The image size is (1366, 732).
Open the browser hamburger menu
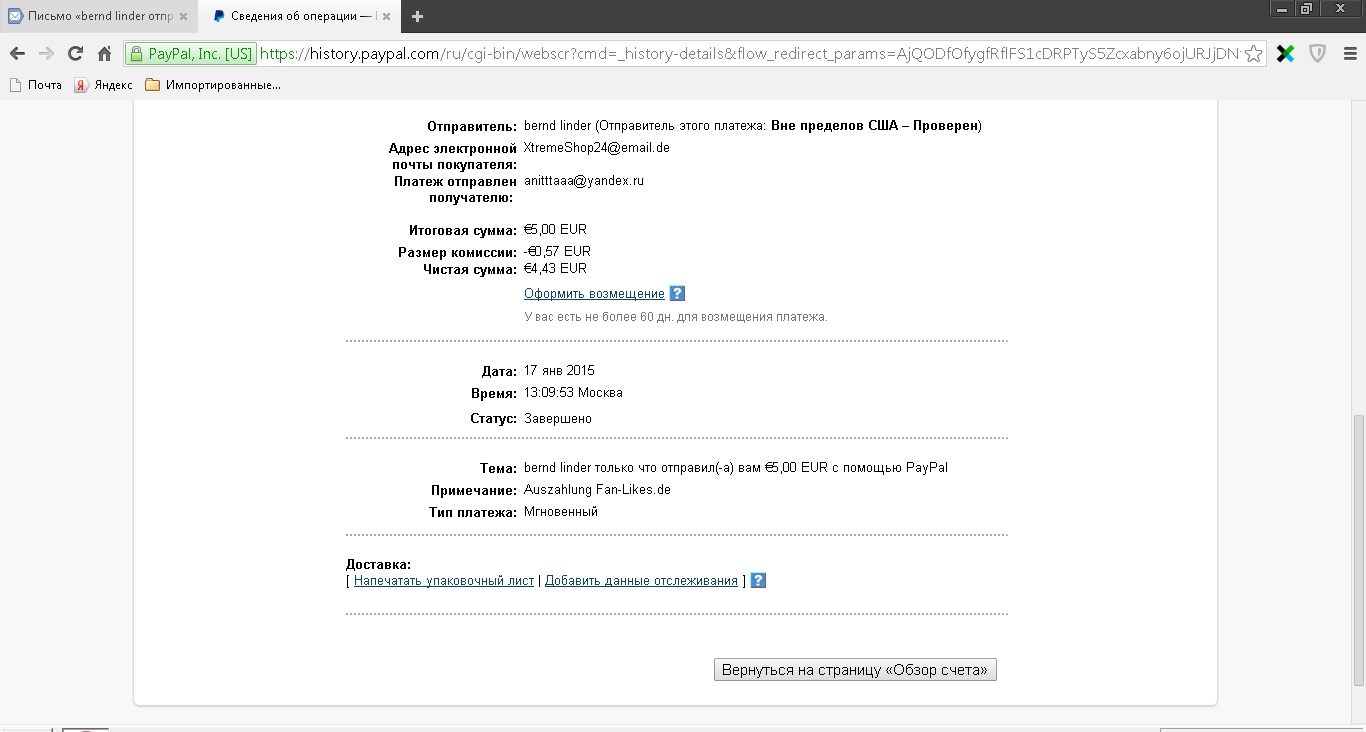click(1349, 54)
